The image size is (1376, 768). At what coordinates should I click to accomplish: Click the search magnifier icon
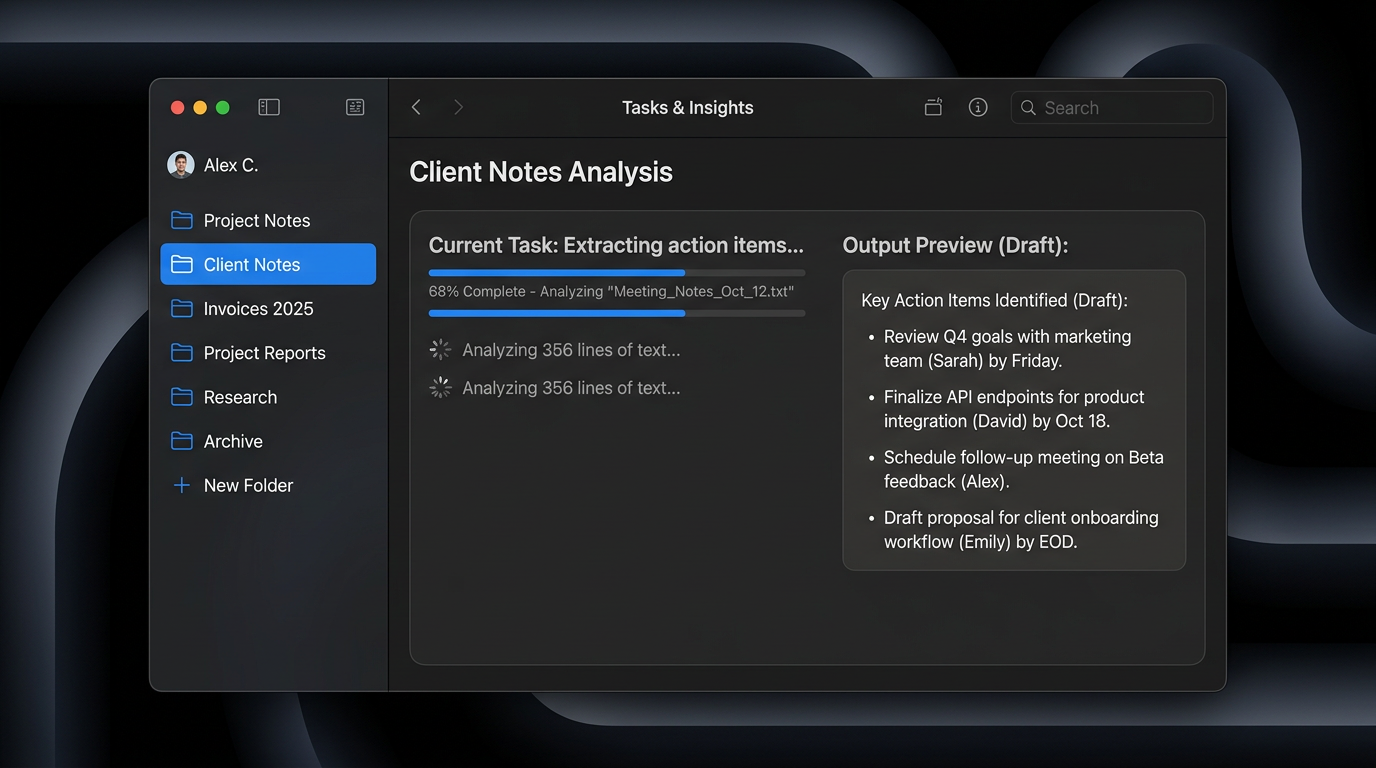[1028, 107]
